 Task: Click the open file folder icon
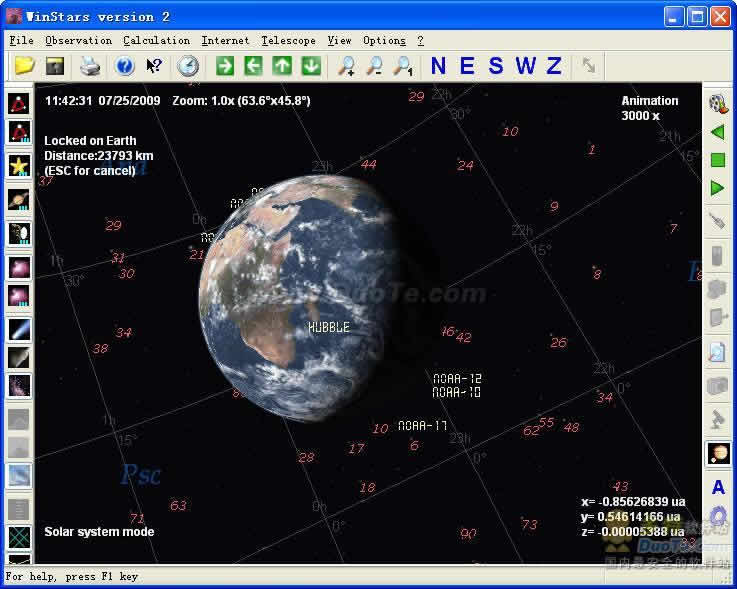[24, 67]
